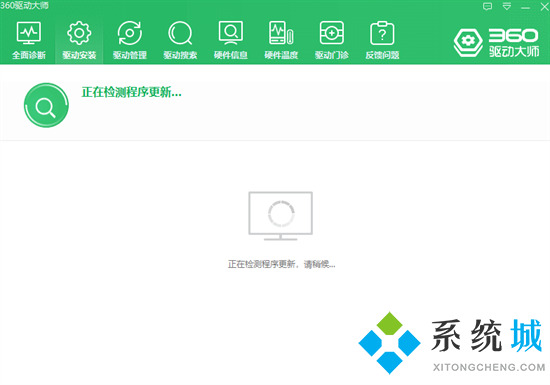Click the 360驱动大师 logo
This screenshot has height=385, width=550.
[x=496, y=42]
